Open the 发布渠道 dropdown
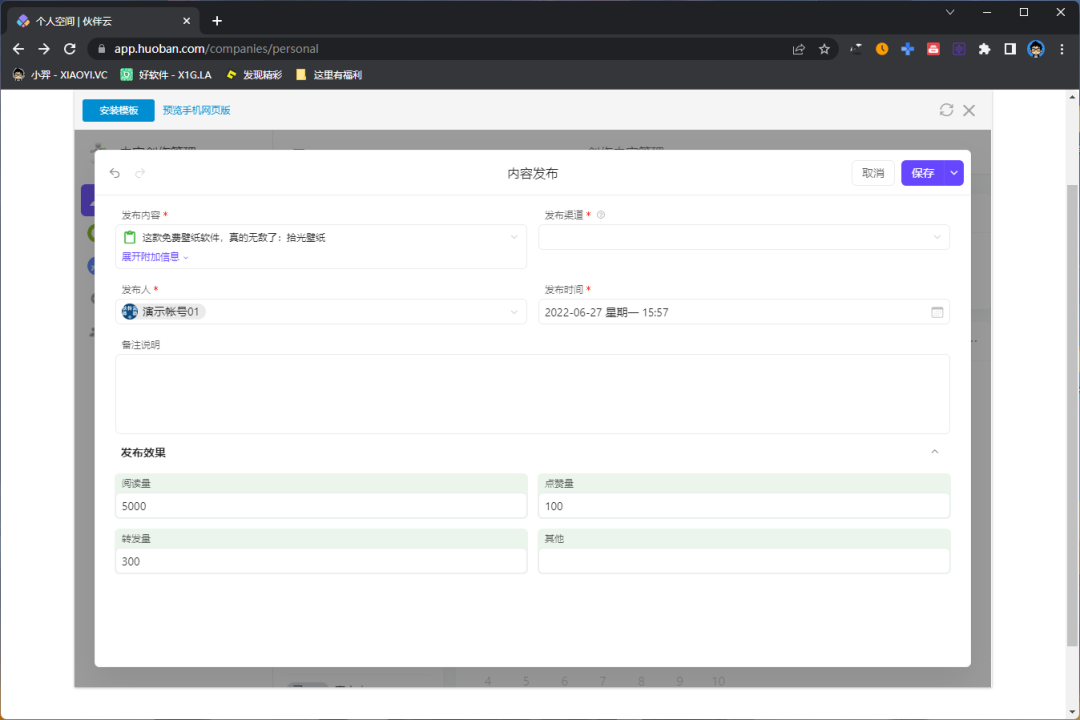Image resolution: width=1080 pixels, height=720 pixels. point(938,237)
